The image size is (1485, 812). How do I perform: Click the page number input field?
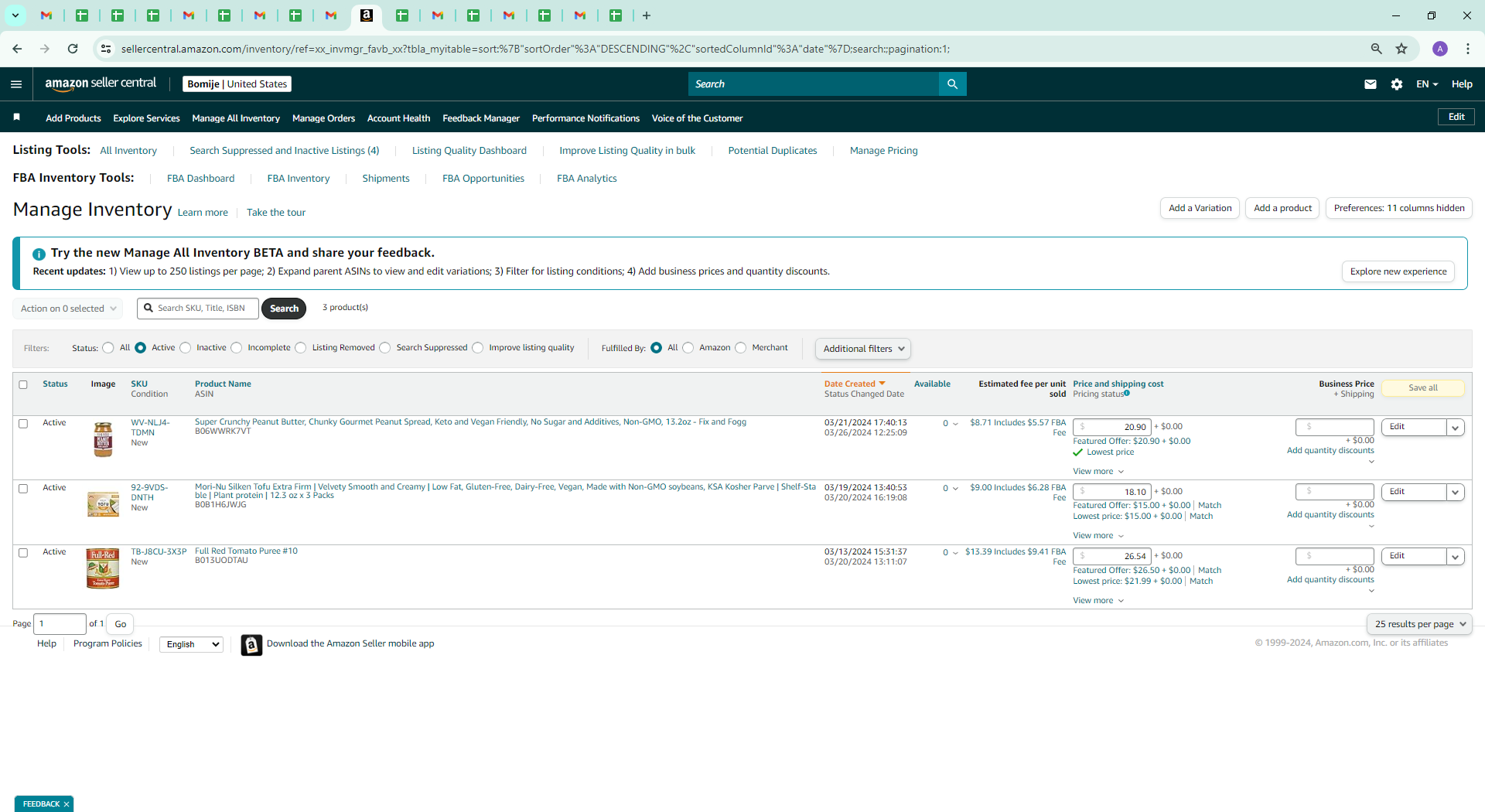coord(60,624)
